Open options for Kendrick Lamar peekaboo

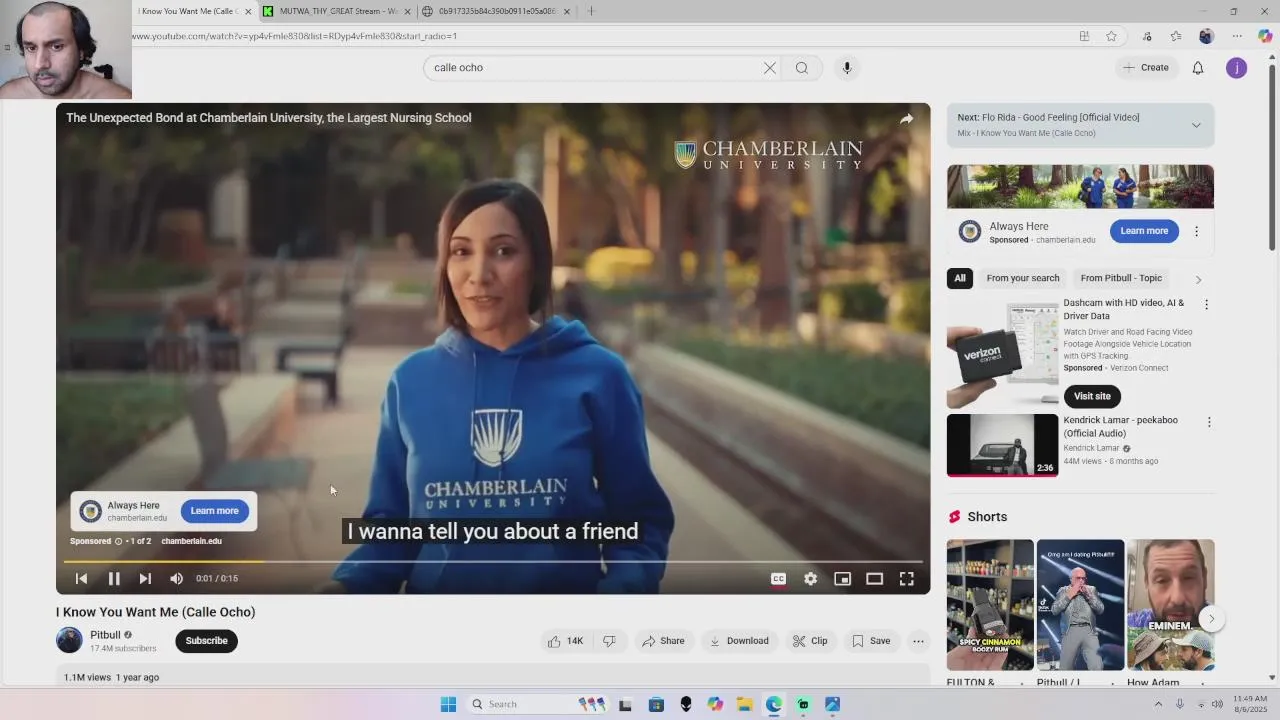[1208, 422]
